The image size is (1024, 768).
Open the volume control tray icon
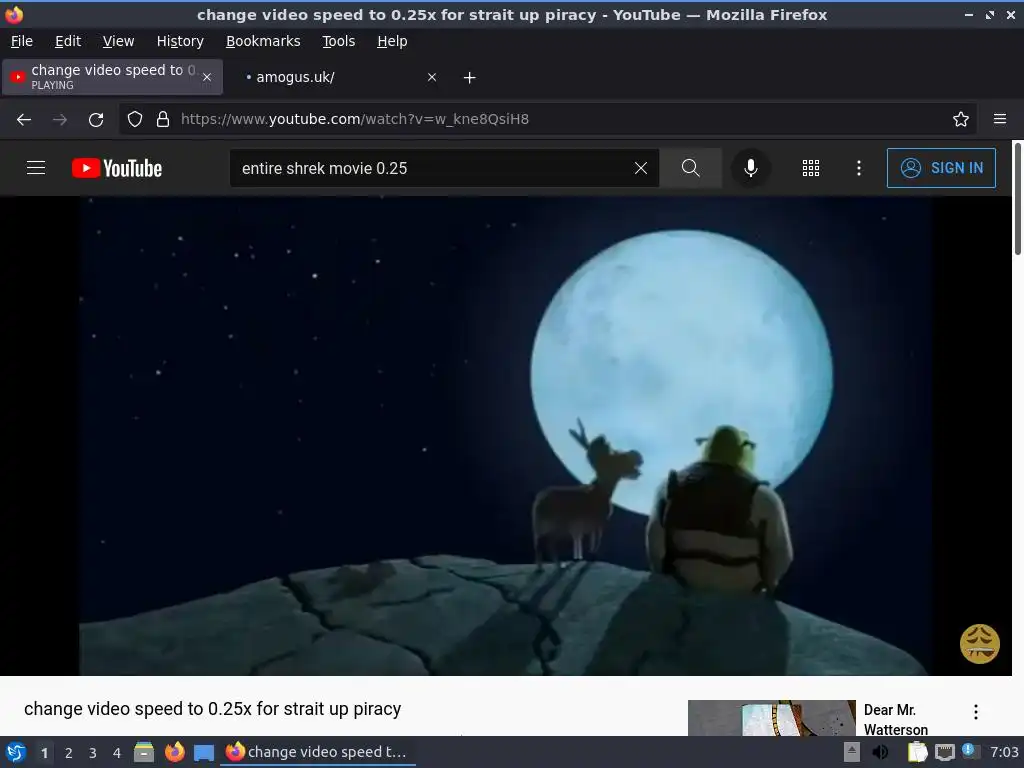[x=880, y=752]
